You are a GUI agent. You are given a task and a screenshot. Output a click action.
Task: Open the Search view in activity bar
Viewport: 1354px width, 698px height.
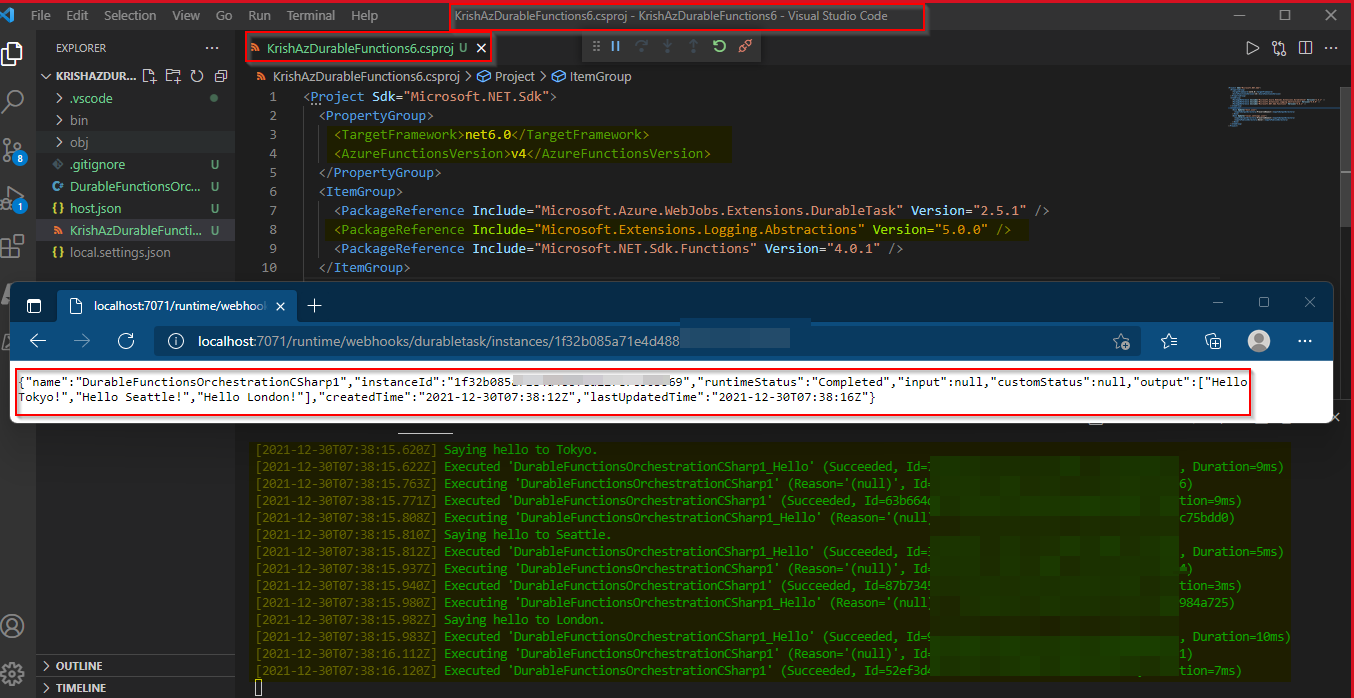pyautogui.click(x=13, y=101)
